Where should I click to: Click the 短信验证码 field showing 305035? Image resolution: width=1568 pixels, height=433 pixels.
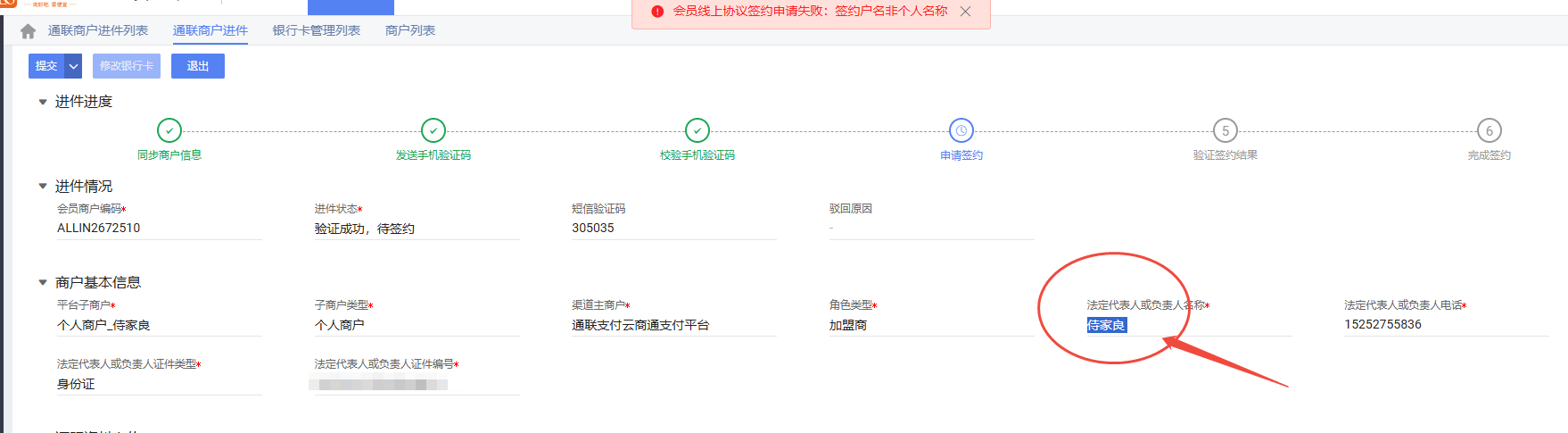(673, 229)
